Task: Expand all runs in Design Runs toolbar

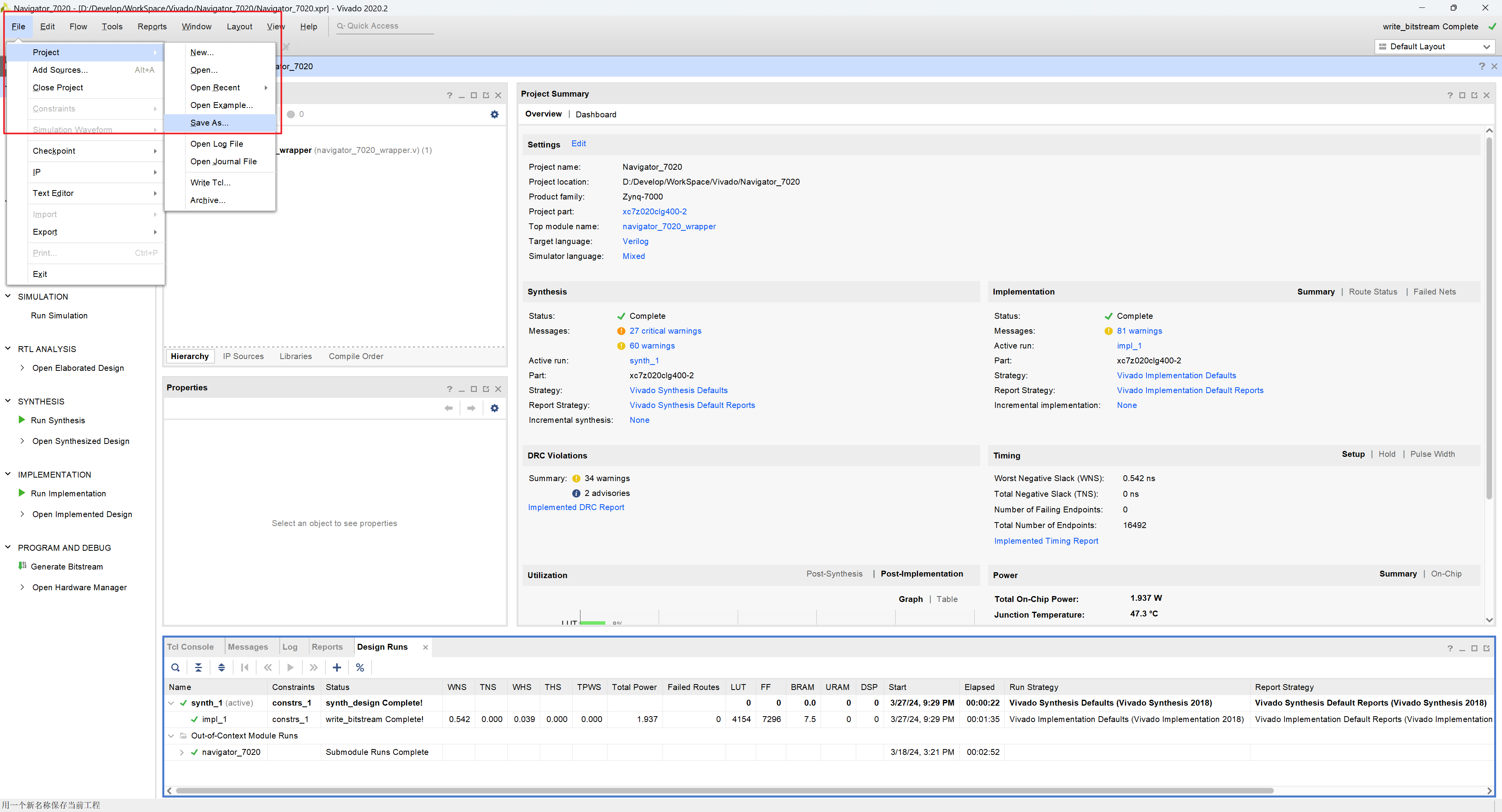Action: (x=221, y=667)
